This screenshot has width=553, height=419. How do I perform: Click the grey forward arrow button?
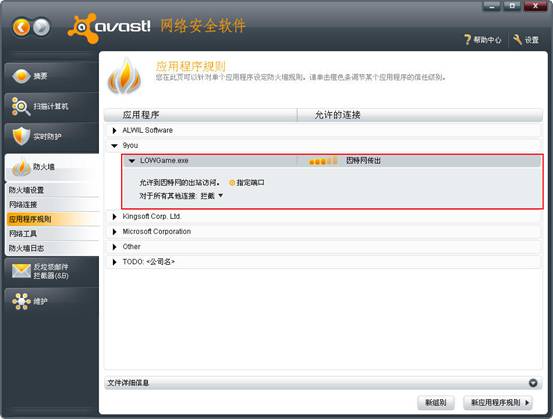click(42, 27)
